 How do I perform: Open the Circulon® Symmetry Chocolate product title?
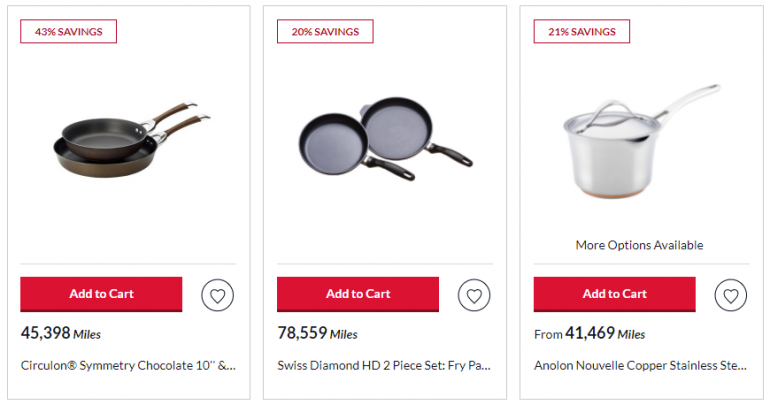(x=128, y=366)
